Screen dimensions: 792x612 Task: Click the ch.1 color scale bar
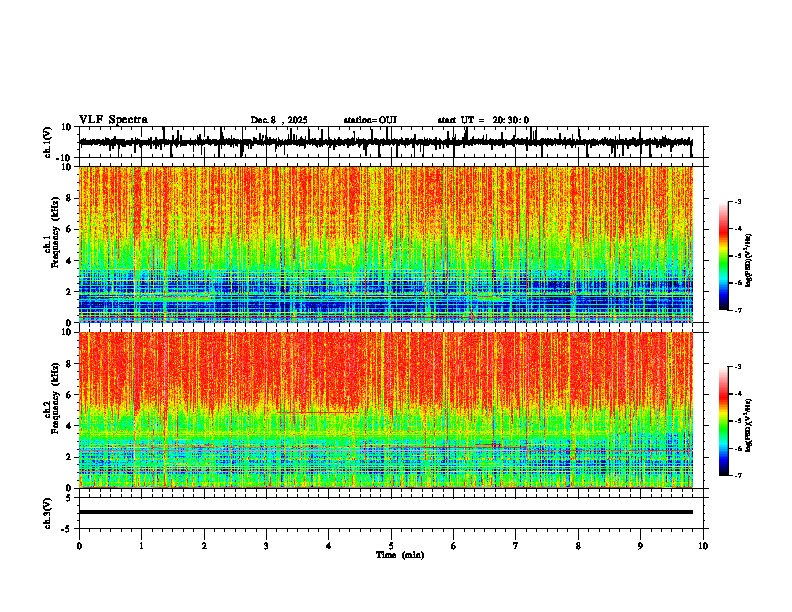click(x=724, y=256)
